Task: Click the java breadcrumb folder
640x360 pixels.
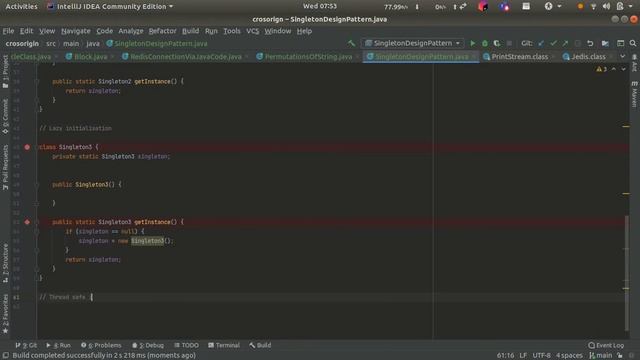Action: click(93, 44)
